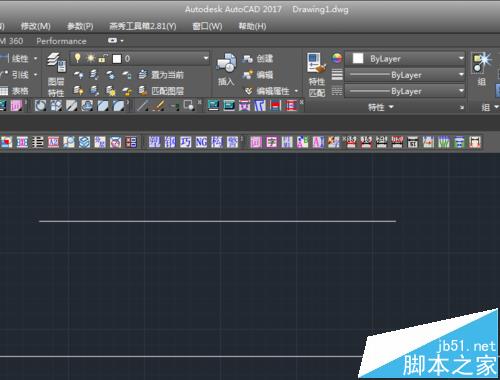This screenshot has width=500, height=380.
Task: Click the list lines icon in lower toolbar
Action: [38, 142]
